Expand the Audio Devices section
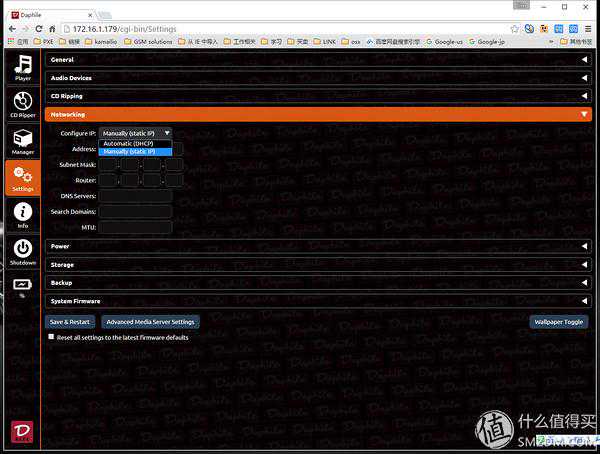The width and height of the screenshot is (600, 454). coord(318,78)
